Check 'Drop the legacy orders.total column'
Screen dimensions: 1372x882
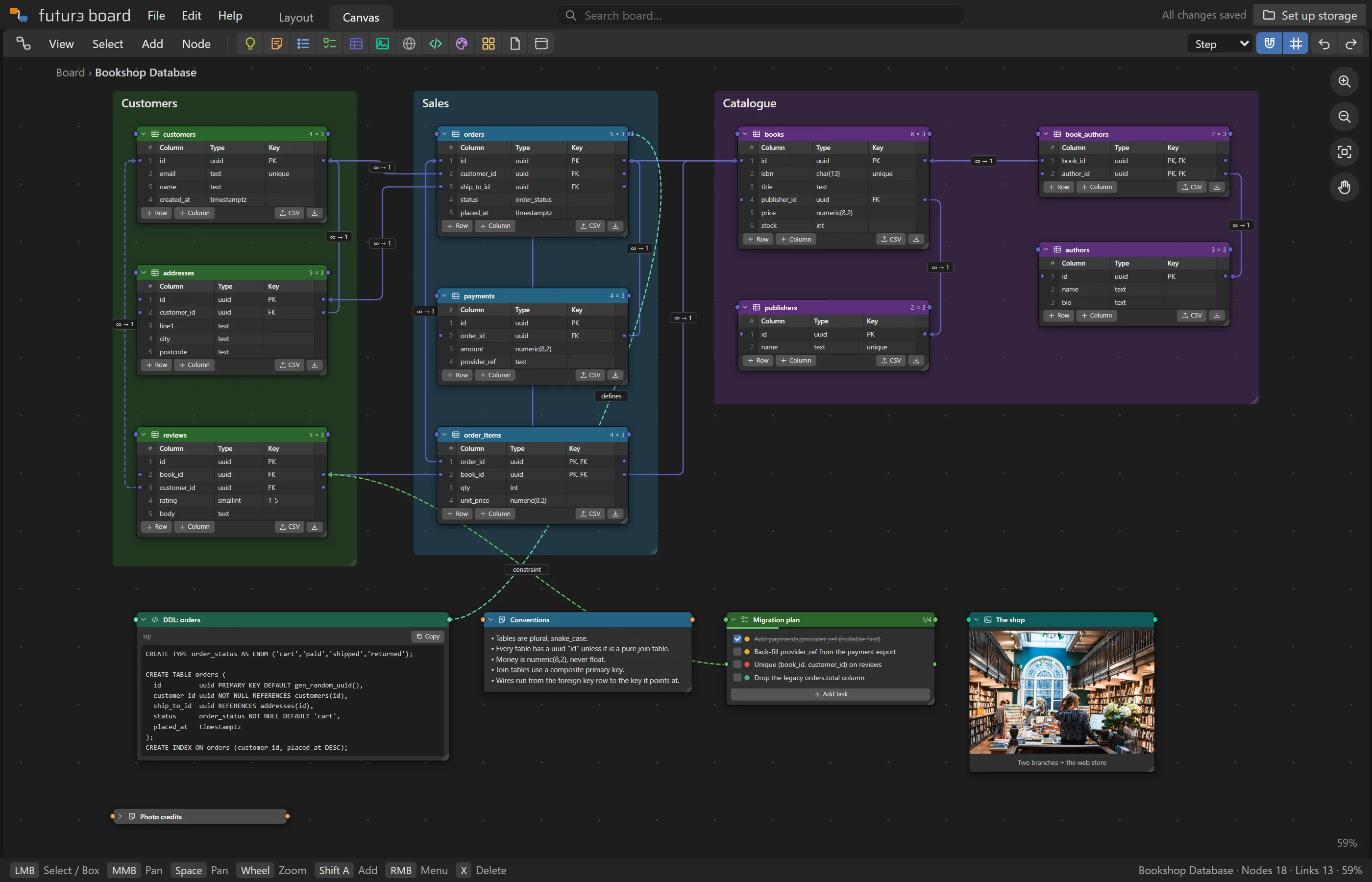click(x=737, y=678)
